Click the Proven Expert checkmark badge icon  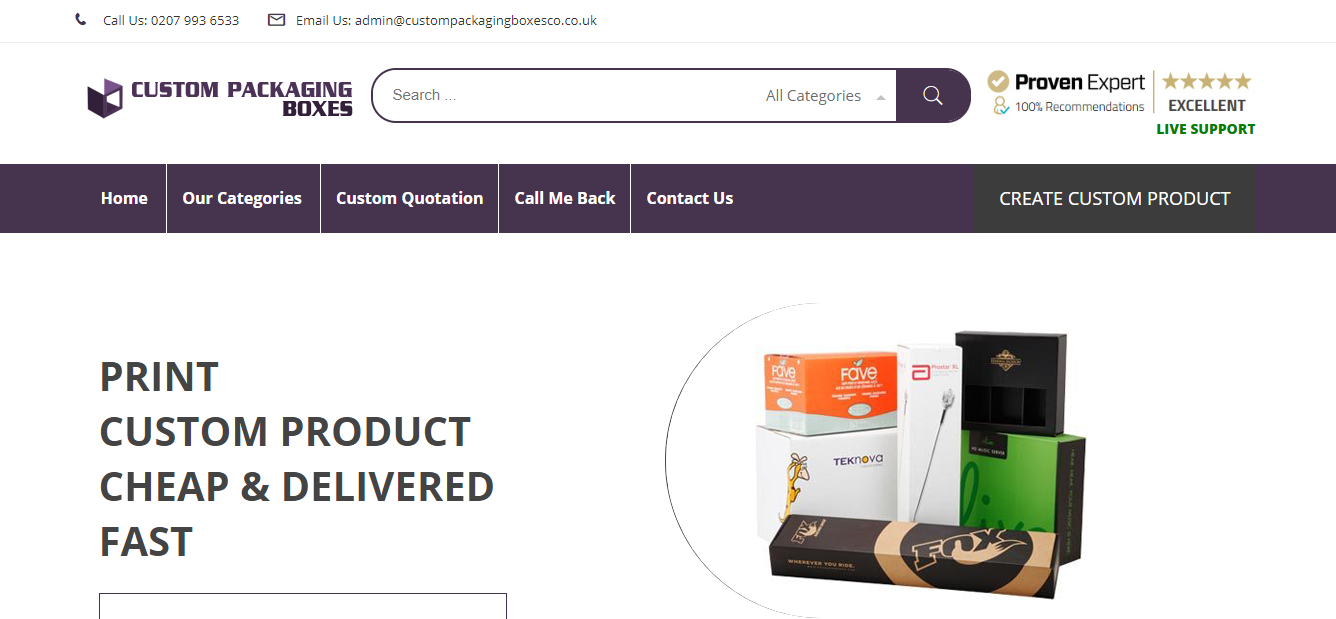[x=998, y=81]
